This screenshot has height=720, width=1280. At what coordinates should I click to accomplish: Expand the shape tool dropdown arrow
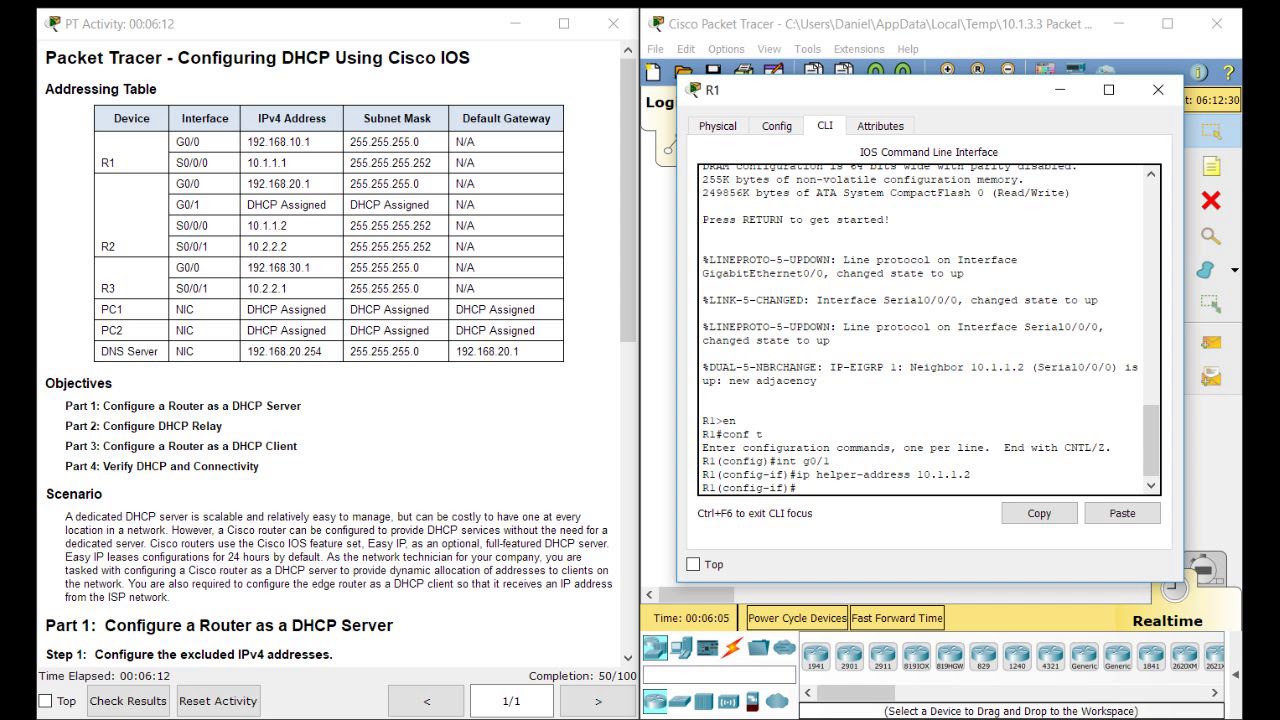tap(1234, 270)
